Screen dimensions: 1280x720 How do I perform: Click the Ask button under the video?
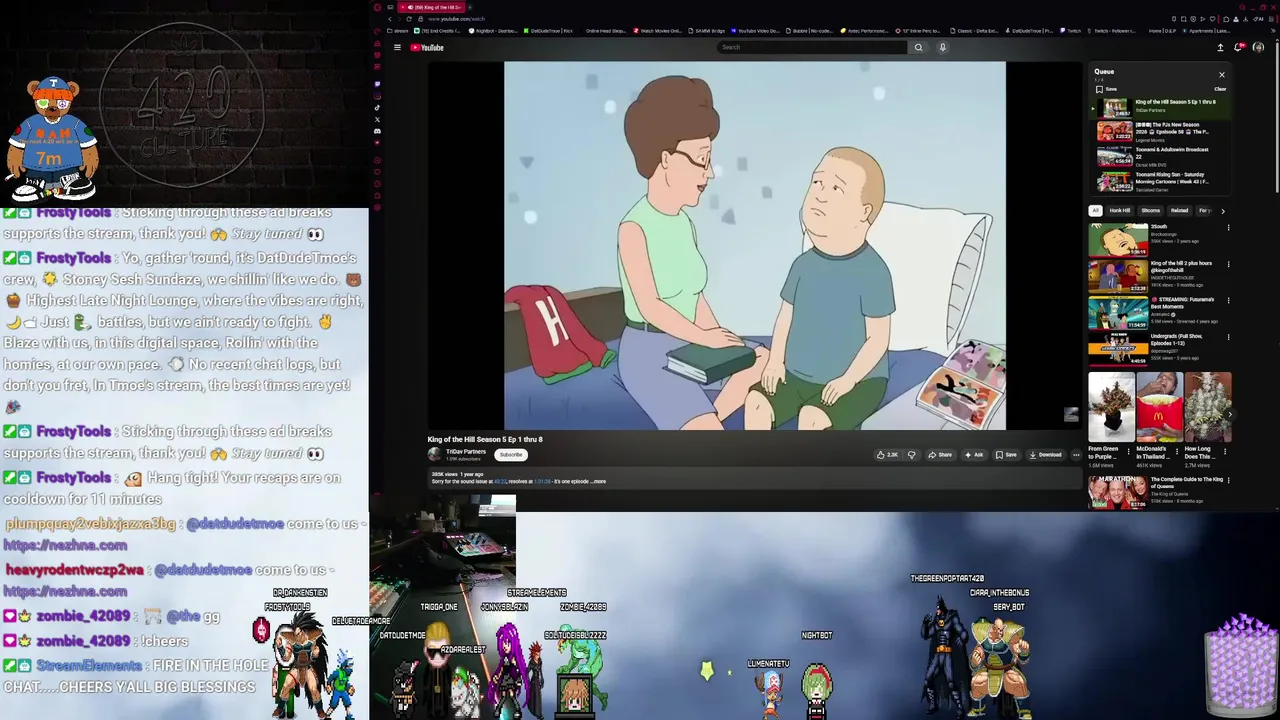(974, 455)
